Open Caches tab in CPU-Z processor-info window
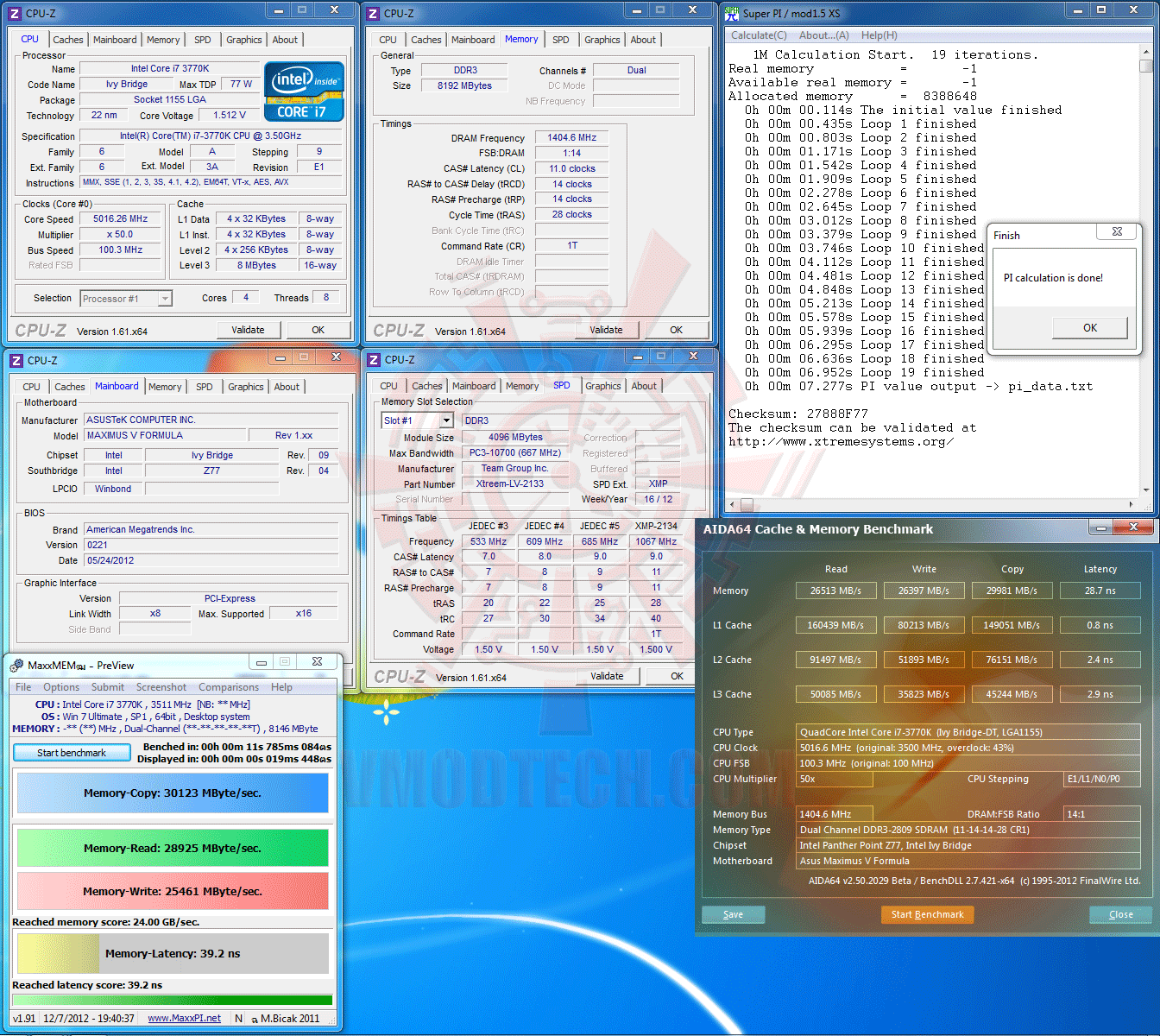Screen dimensions: 1160x1036 click(68, 40)
